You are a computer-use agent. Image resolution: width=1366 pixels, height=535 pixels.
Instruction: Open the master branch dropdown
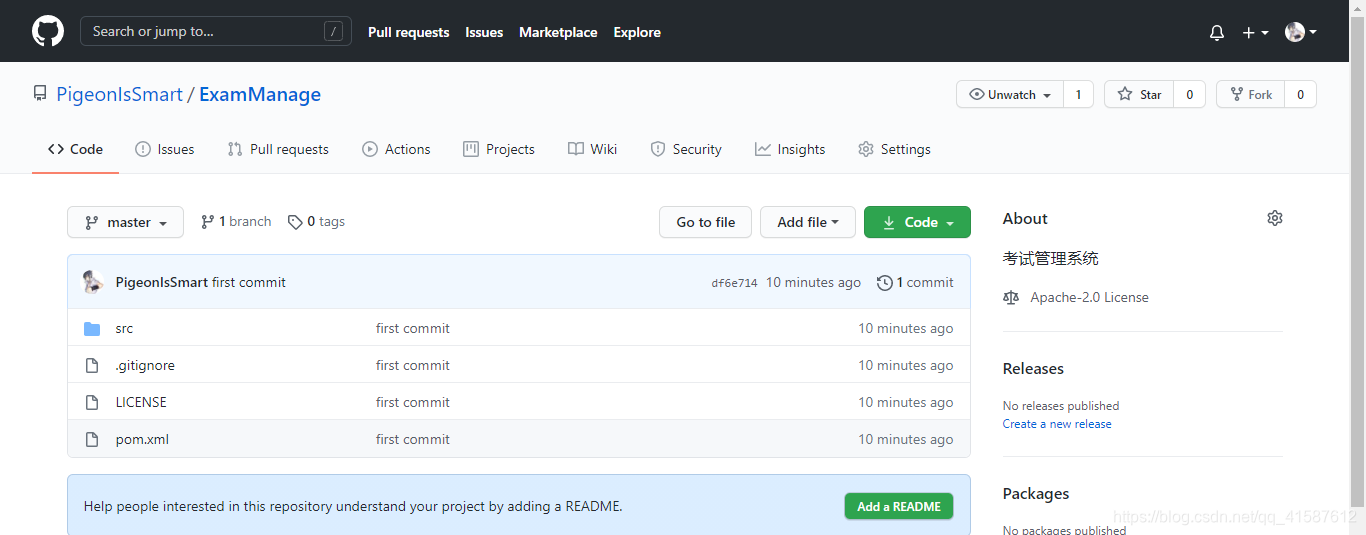(x=125, y=222)
